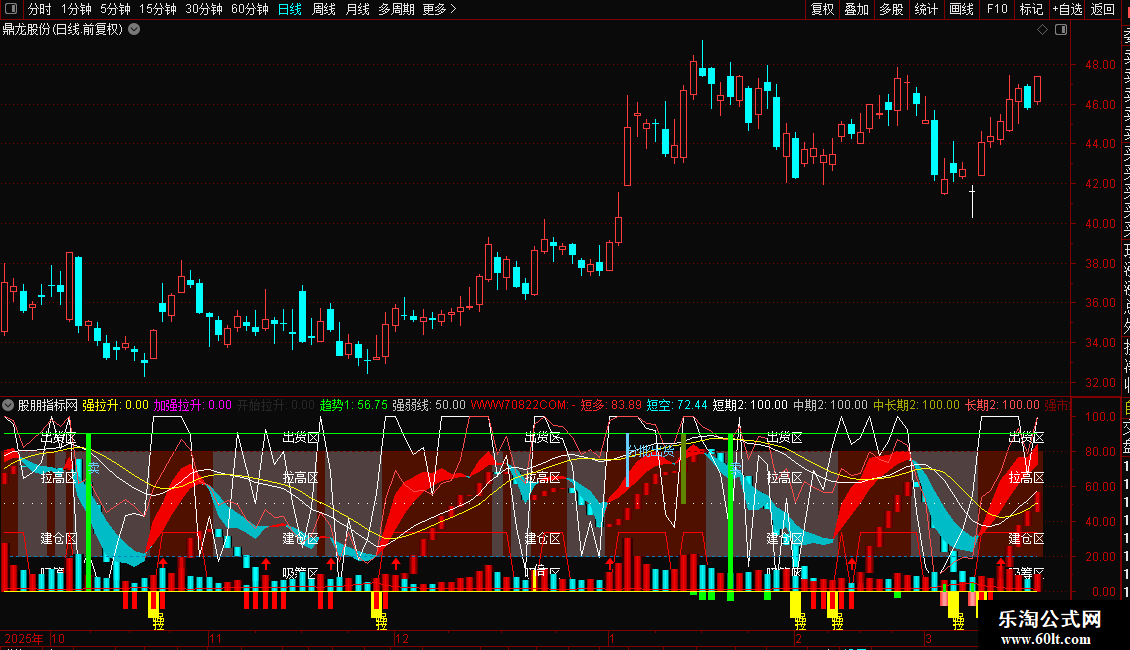Select the 60分钟 timeframe
Screen dimensions: 1130x650
[x=249, y=9]
